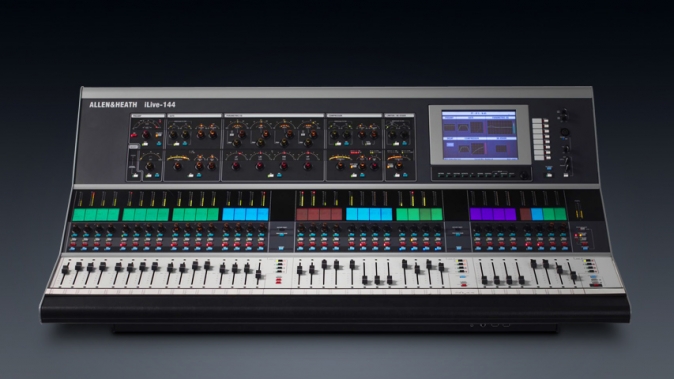Image resolution: width=674 pixels, height=379 pixels.
Task: Click the headphone jack socket right of the screen
Action: pyautogui.click(x=565, y=133)
